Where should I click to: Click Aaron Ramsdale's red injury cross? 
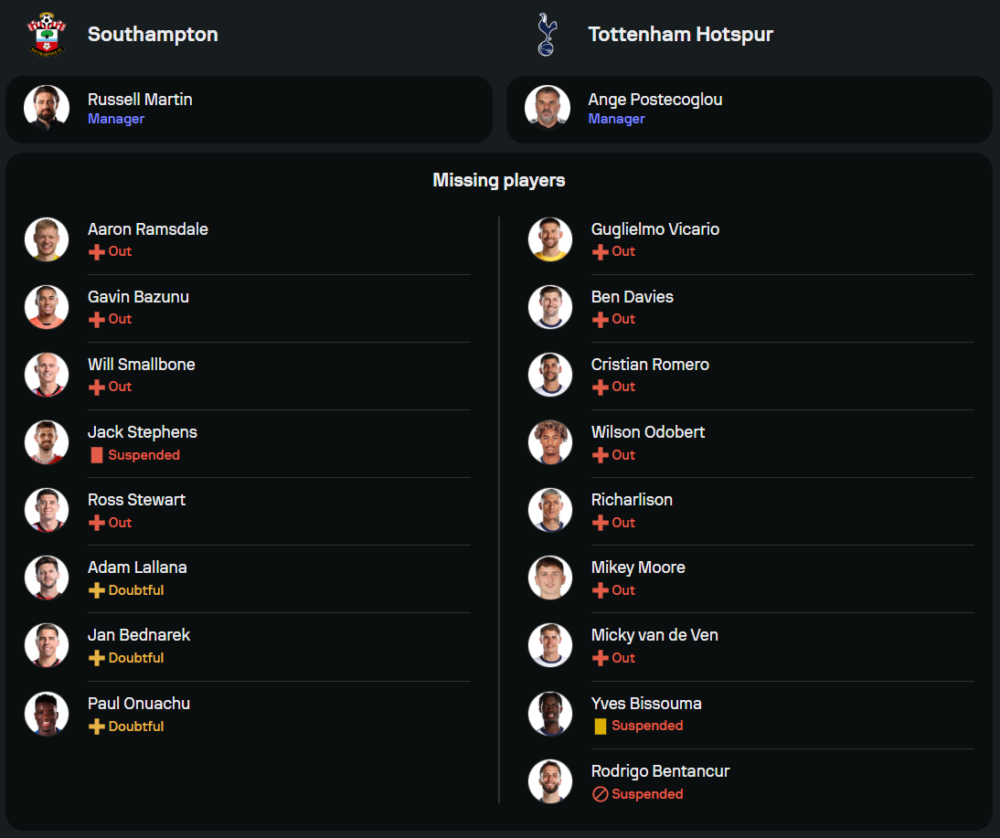(97, 252)
